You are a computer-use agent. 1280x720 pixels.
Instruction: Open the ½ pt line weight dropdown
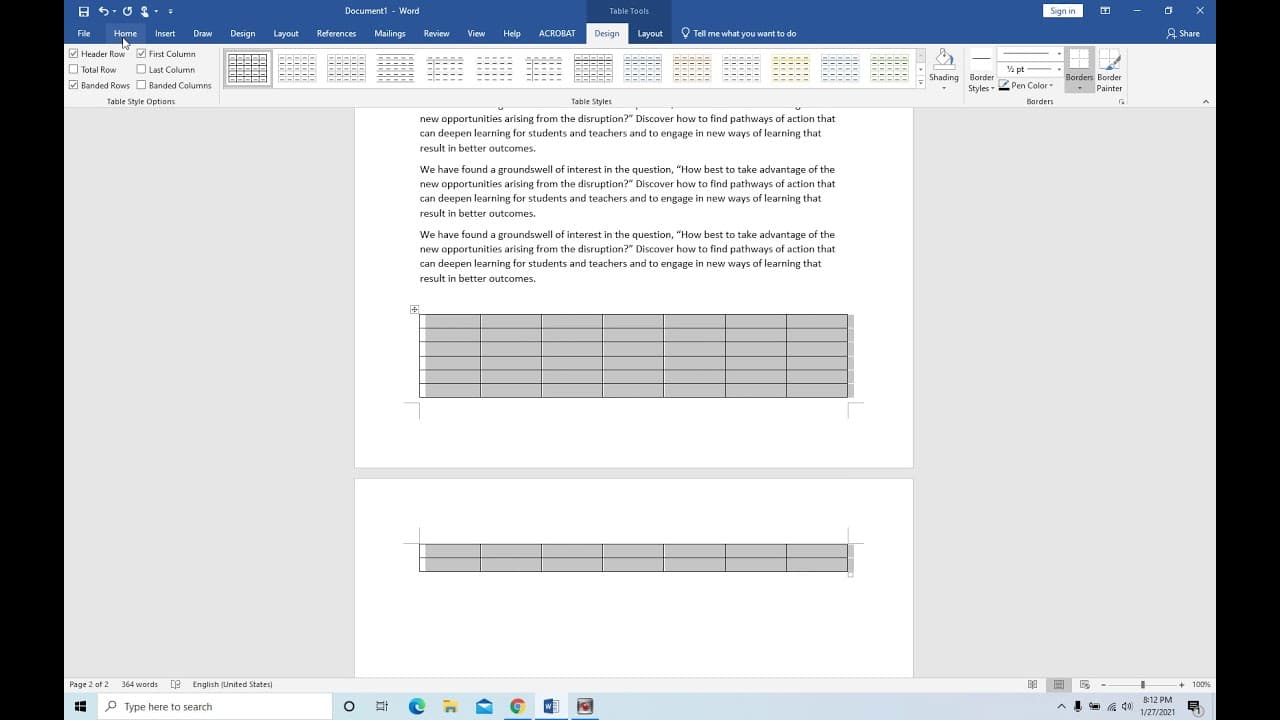[x=1031, y=69]
